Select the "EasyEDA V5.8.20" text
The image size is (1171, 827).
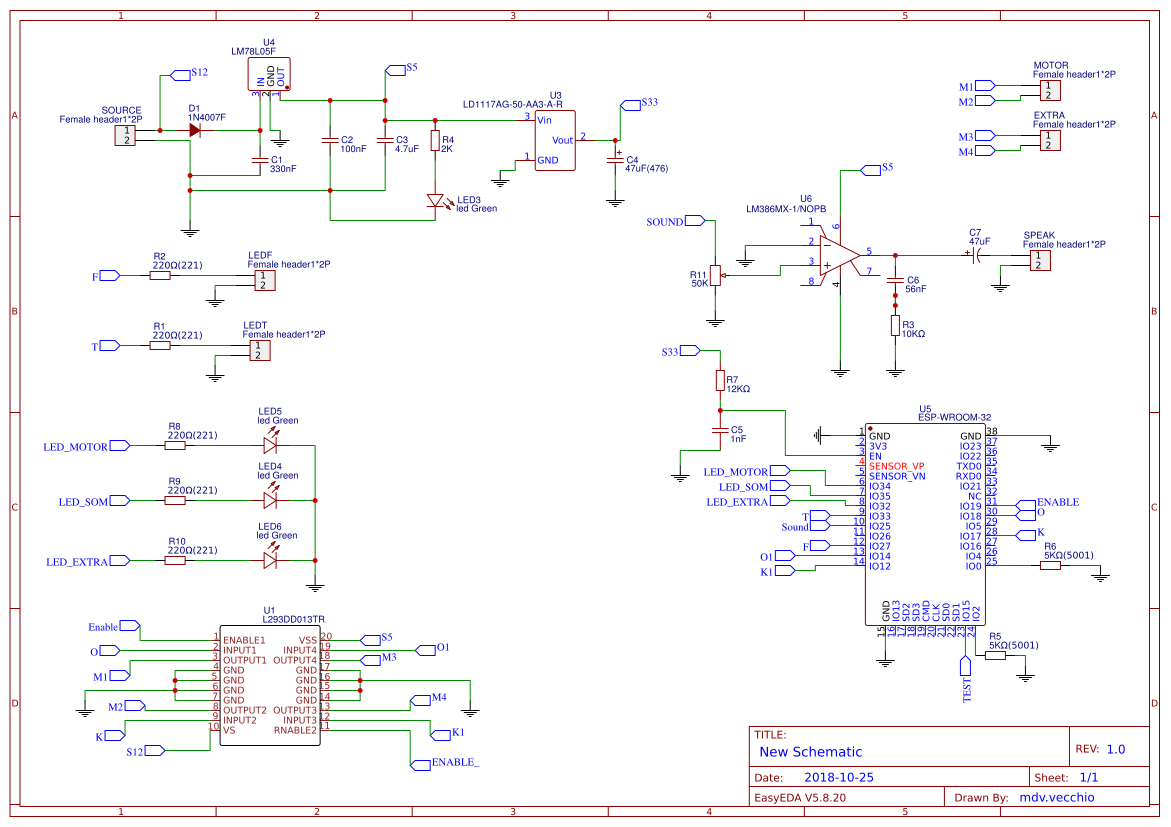click(800, 798)
